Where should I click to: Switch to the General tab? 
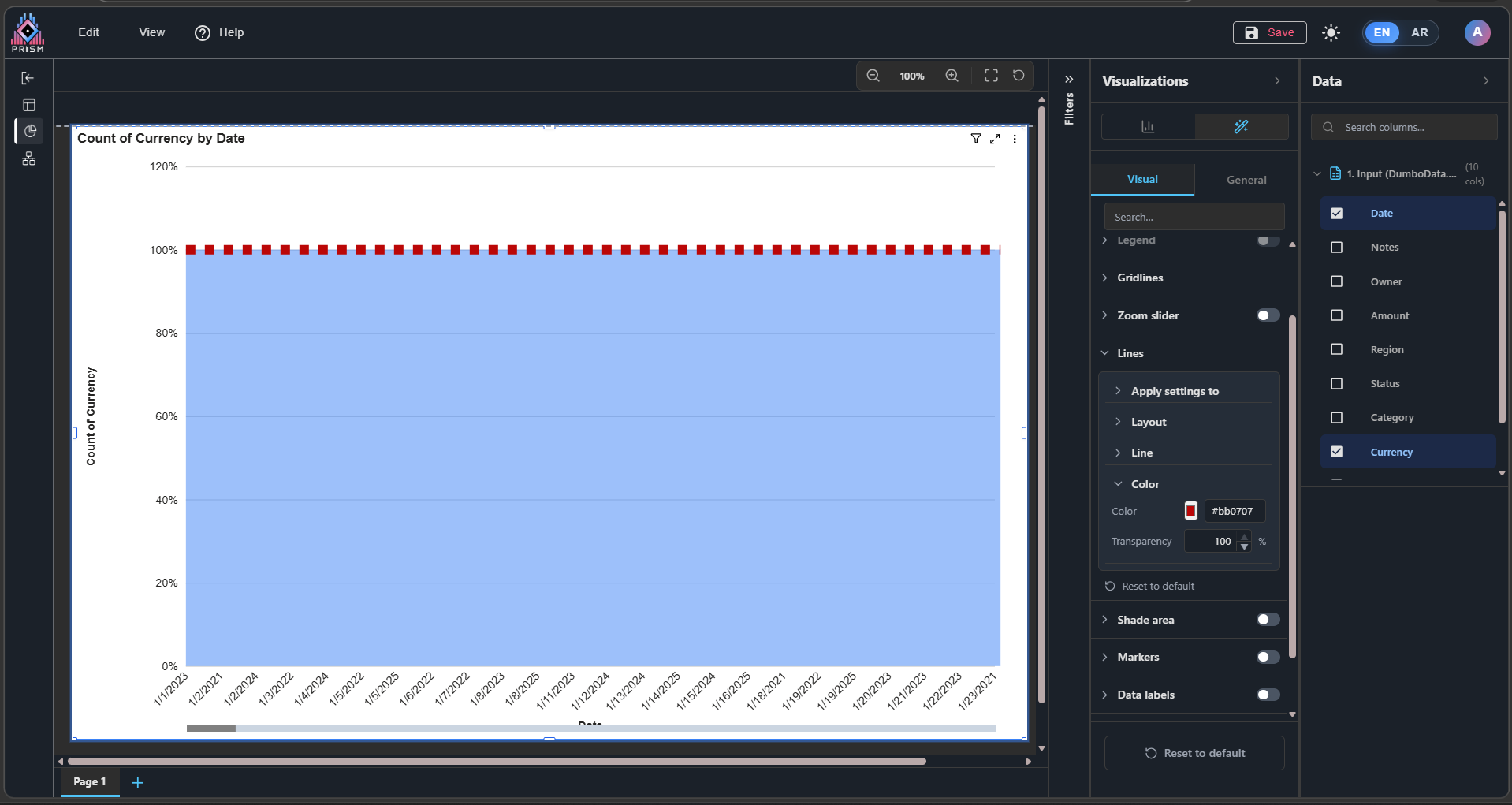[x=1246, y=180]
